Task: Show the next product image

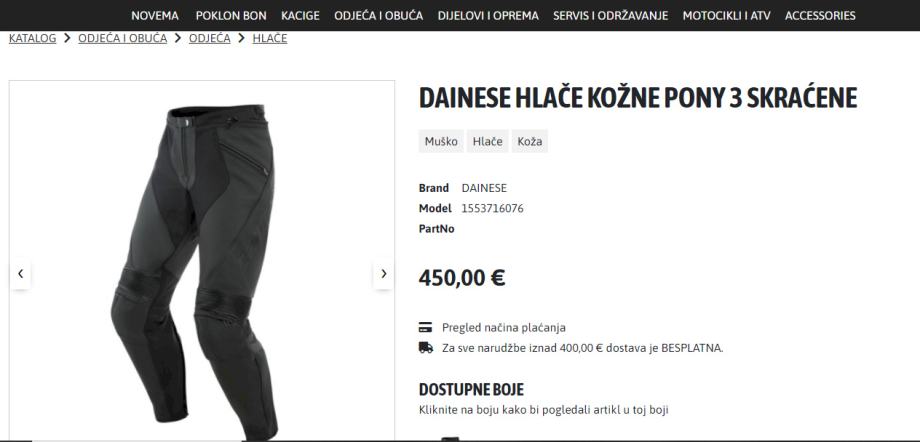Action: (x=383, y=274)
